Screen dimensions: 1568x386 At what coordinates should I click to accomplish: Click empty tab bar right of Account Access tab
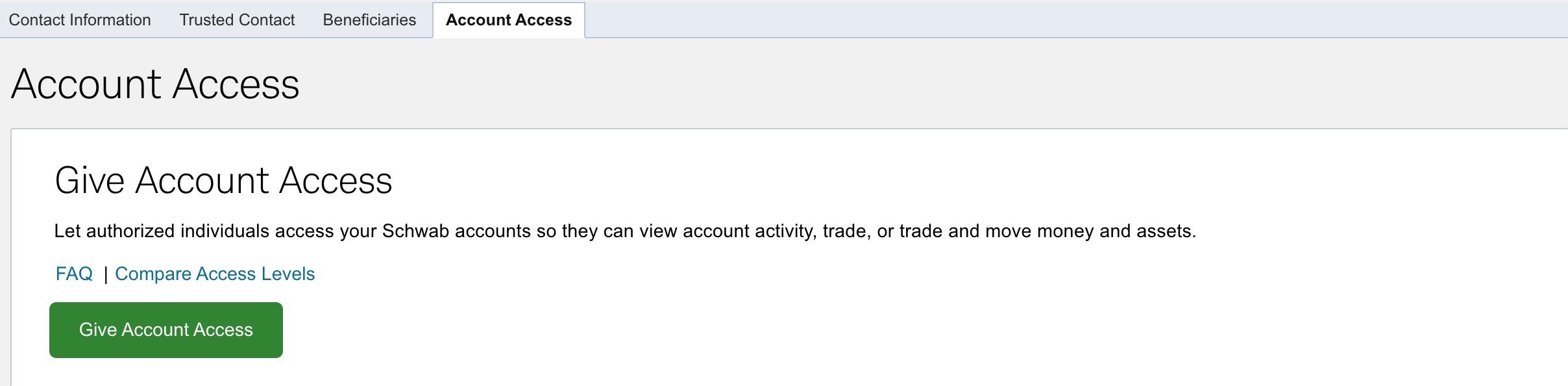[1038, 19]
